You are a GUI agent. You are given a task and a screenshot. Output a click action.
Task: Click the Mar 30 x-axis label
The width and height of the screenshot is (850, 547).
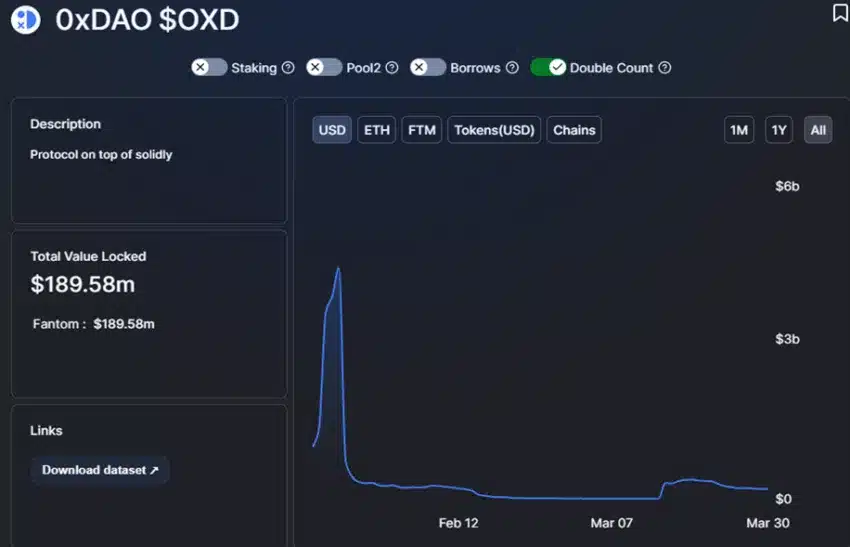coord(768,523)
